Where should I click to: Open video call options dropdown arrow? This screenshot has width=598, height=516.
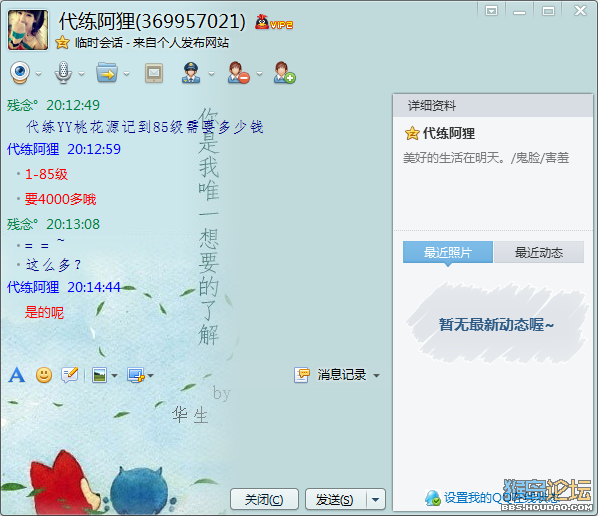pos(38,73)
